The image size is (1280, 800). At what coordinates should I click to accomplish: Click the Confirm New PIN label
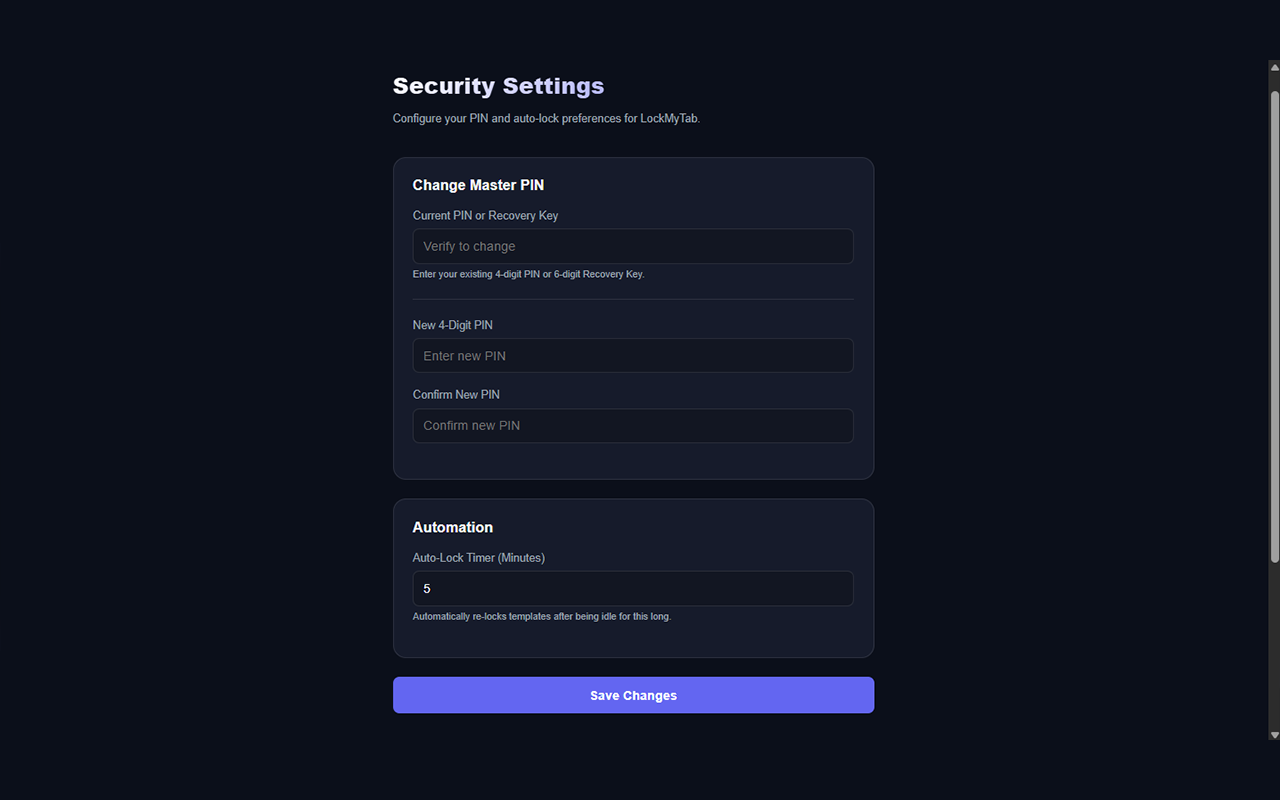[x=456, y=394]
